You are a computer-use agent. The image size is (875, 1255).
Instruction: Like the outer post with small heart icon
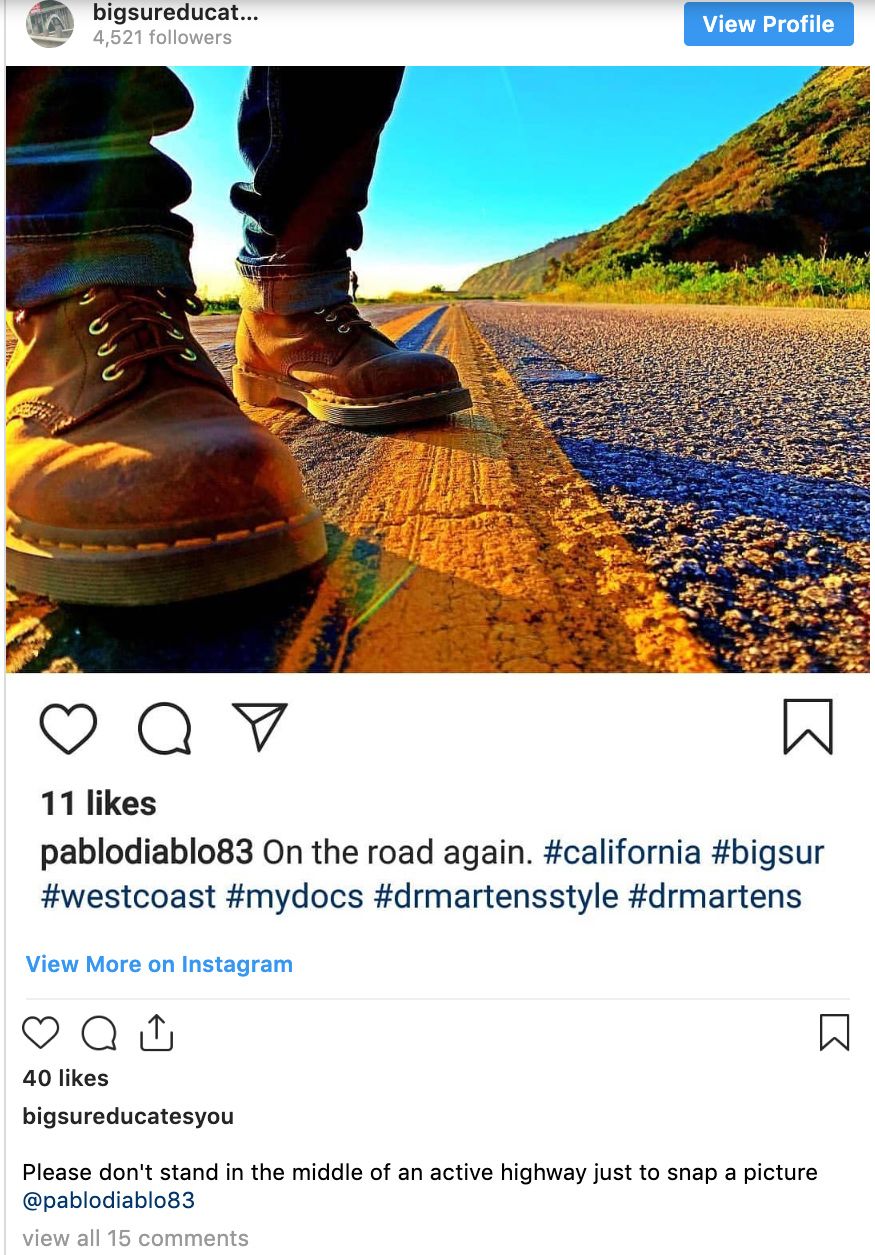pyautogui.click(x=41, y=1032)
